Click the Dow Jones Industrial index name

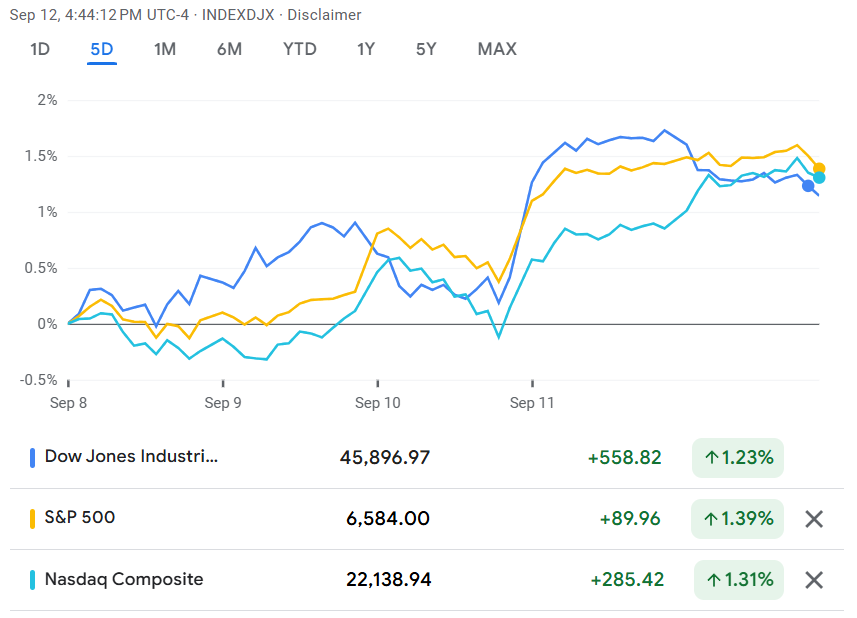(131, 456)
